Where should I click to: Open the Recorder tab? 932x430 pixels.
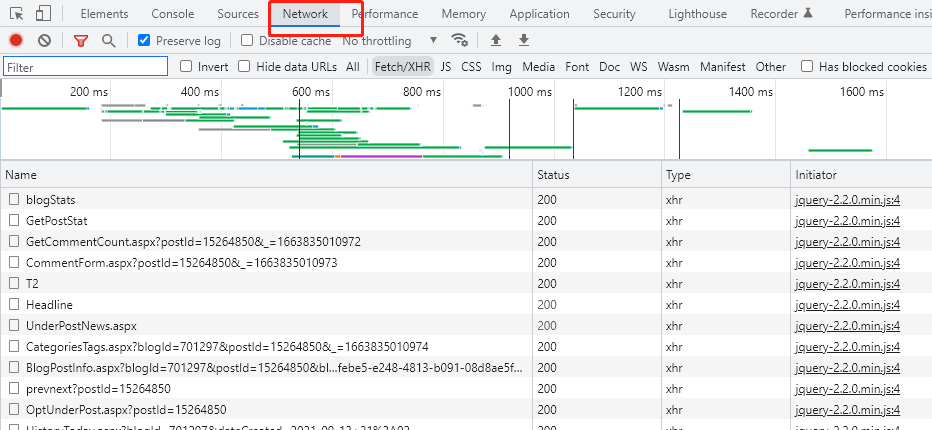[x=781, y=14]
